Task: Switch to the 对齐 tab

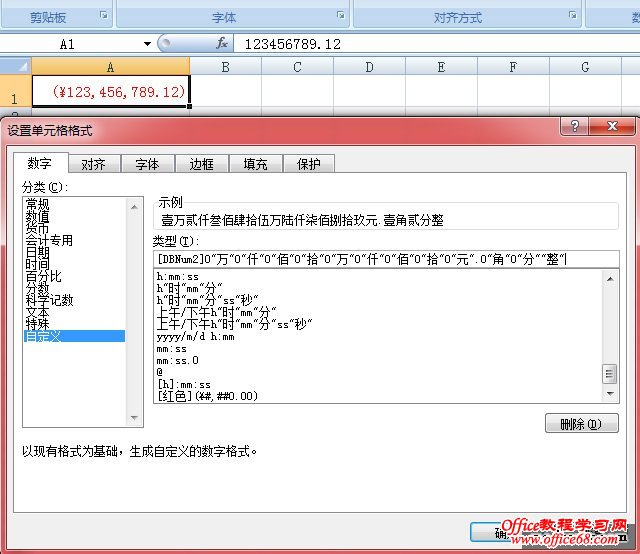Action: coord(94,164)
